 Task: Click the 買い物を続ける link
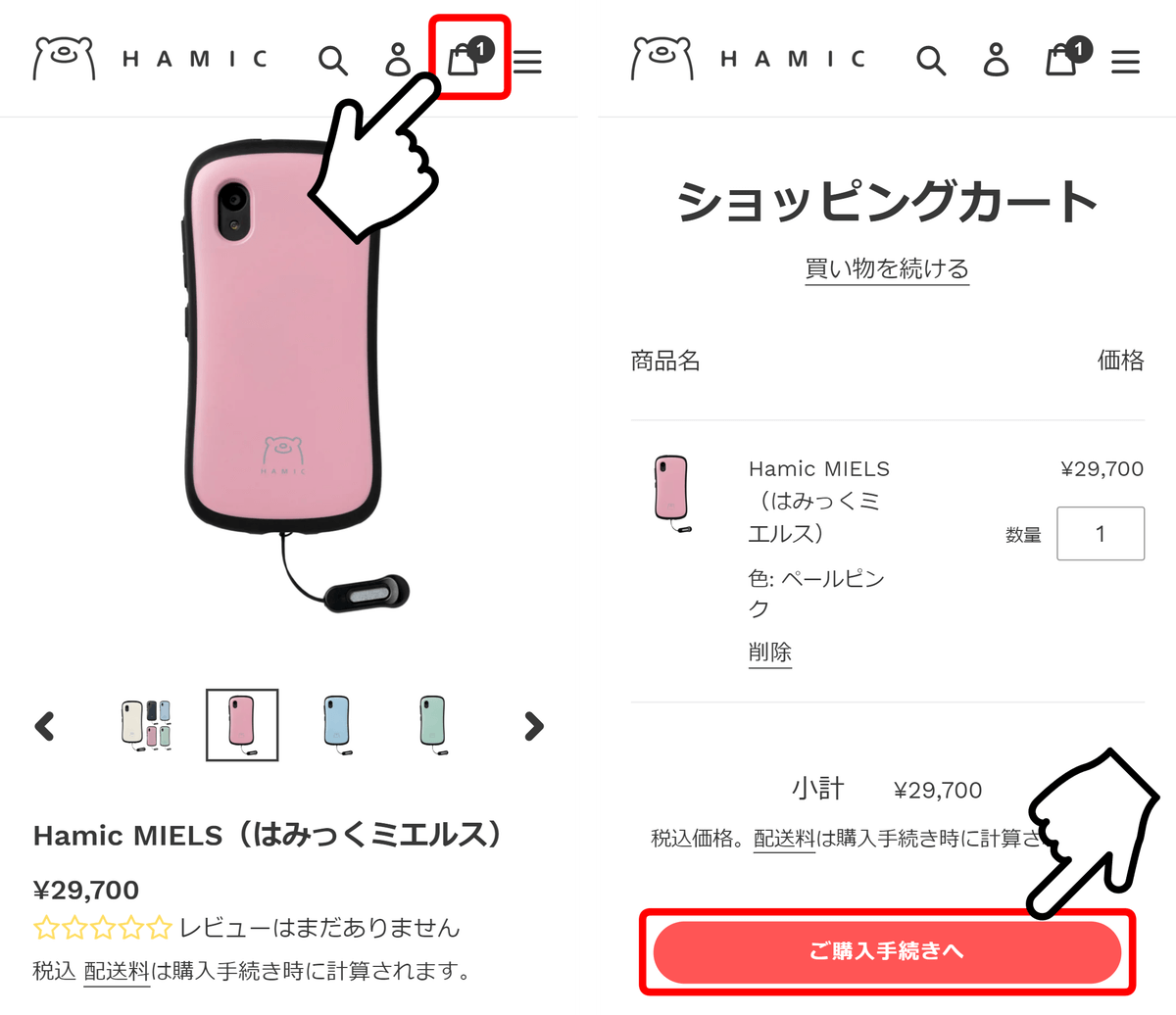[x=887, y=268]
